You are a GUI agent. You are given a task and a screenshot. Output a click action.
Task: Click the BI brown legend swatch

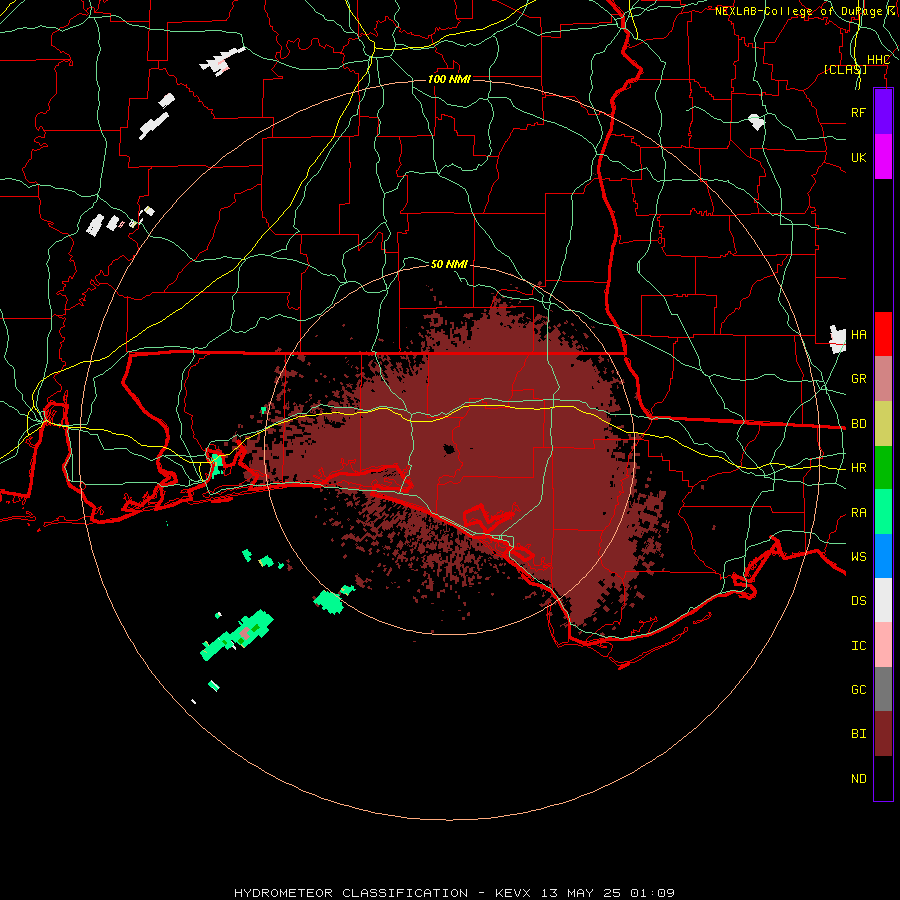[883, 734]
